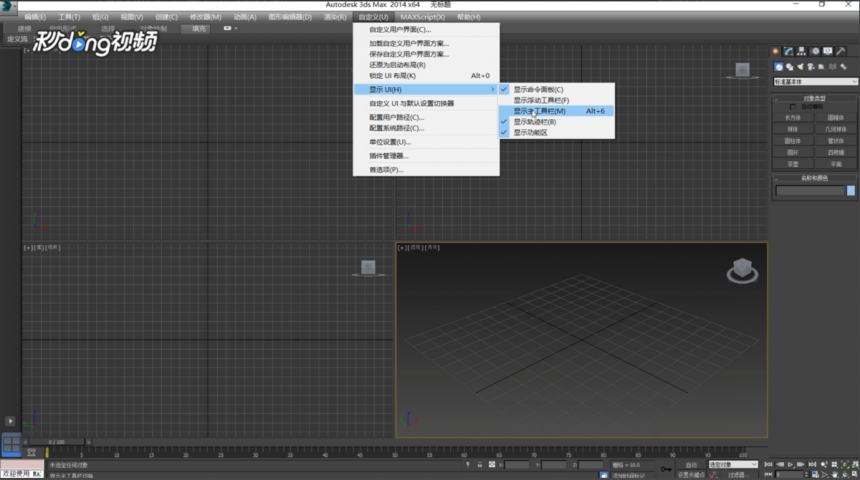Open the Create tab in command panel
This screenshot has width=860, height=480.
[x=776, y=51]
